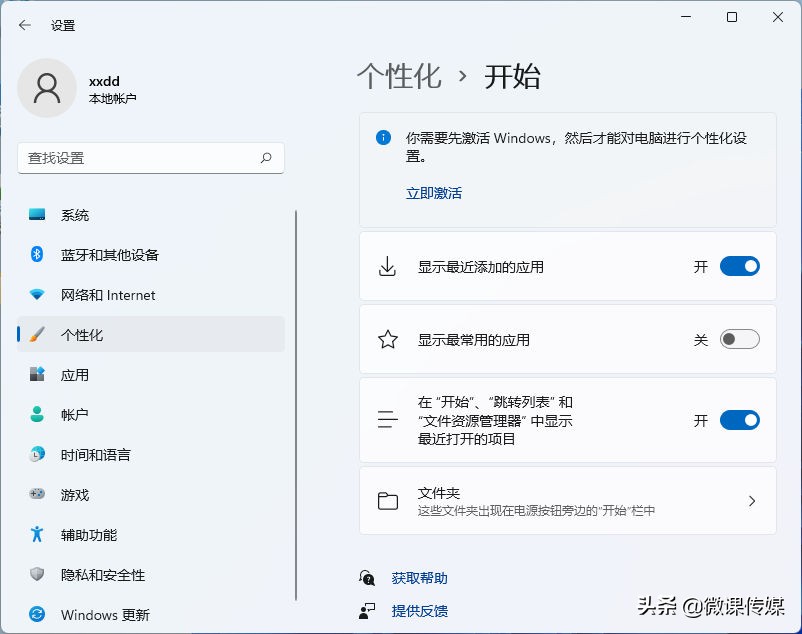This screenshot has width=802, height=634.
Task: Click the 提供反馈 link
Action: (419, 610)
